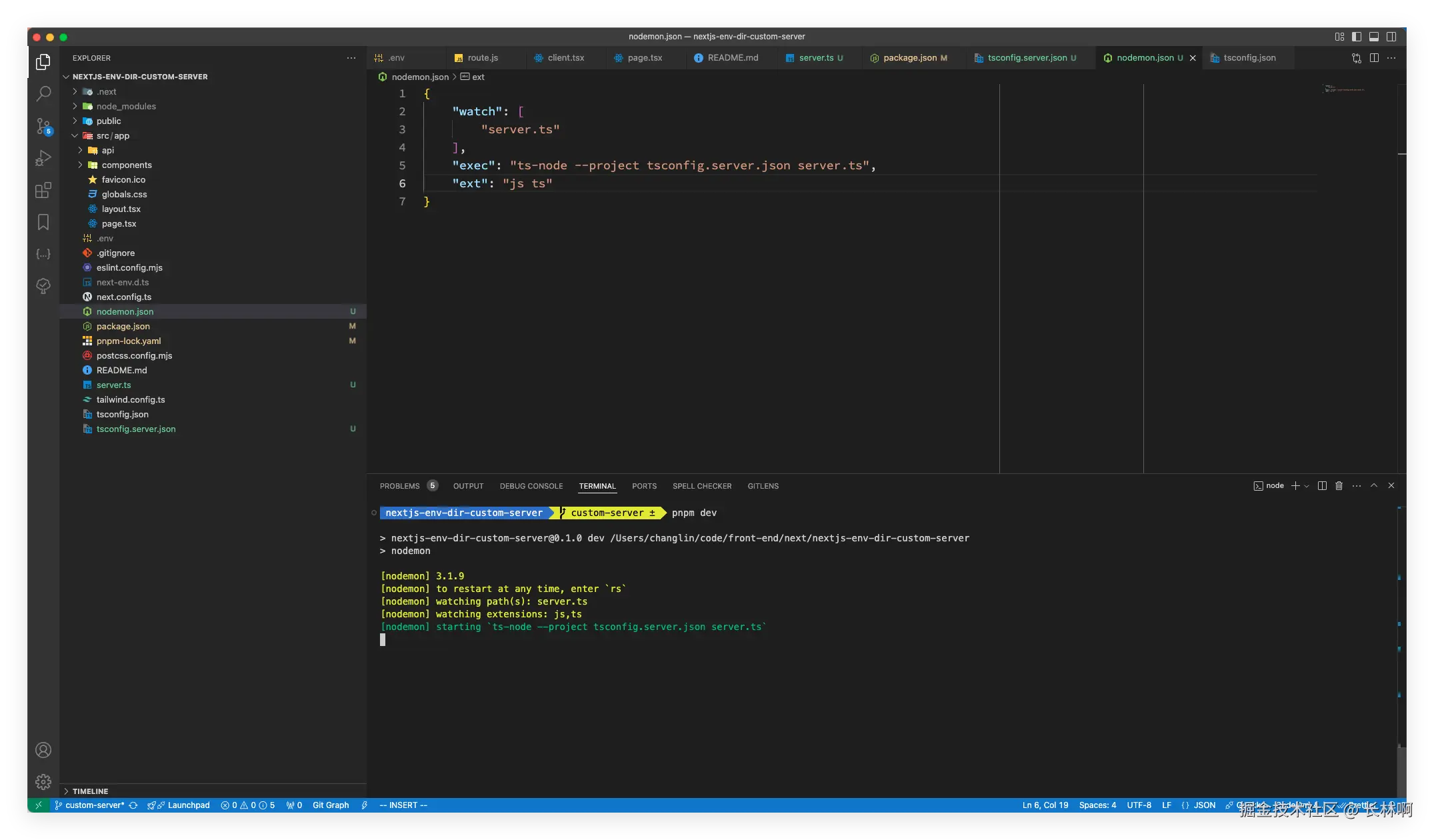The width and height of the screenshot is (1434, 840).
Task: Expand the node_modules folder
Action: [x=125, y=107]
